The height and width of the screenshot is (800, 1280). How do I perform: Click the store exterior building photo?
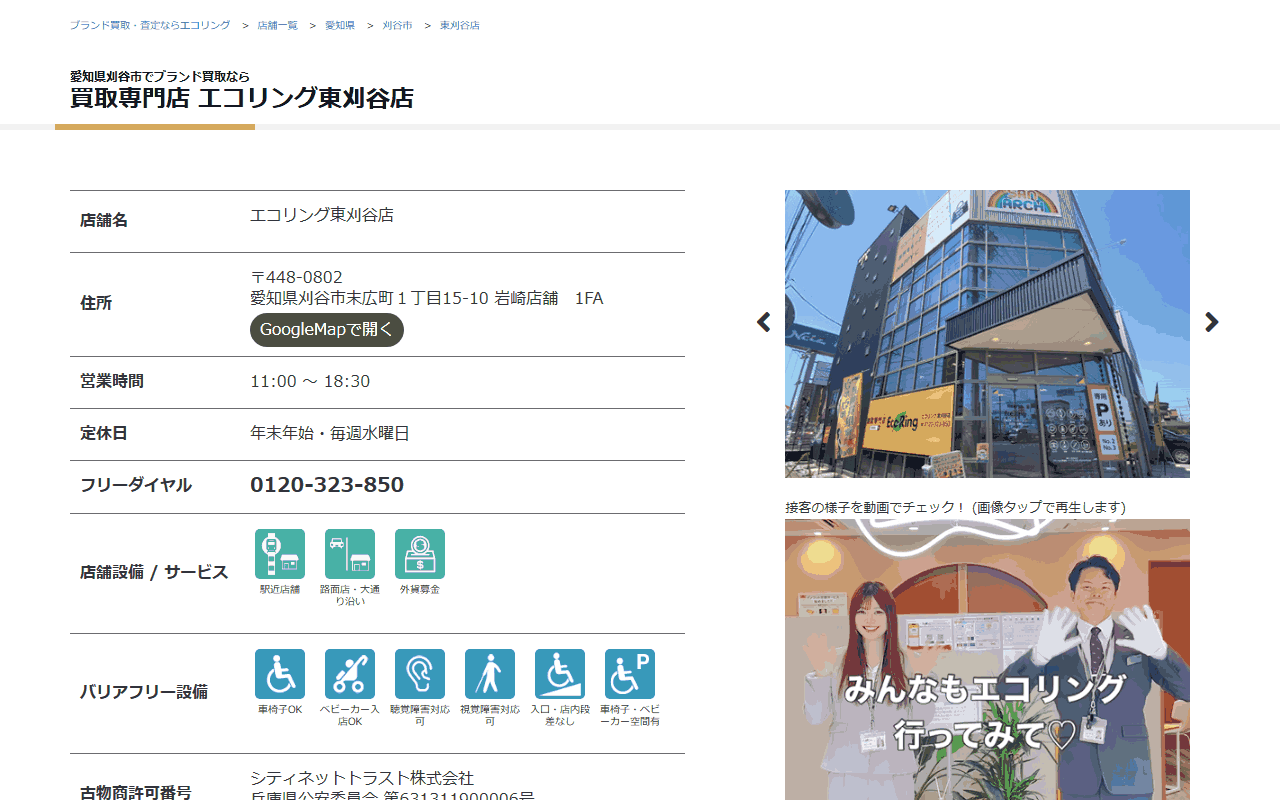[987, 334]
